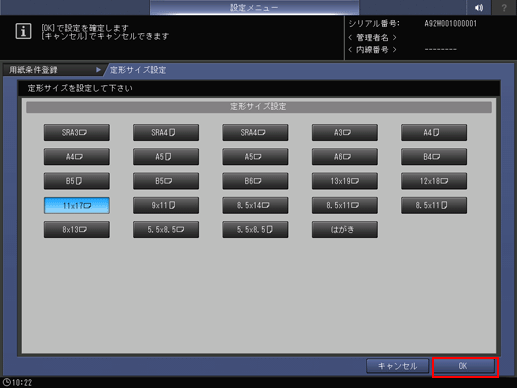
Task: Confirm settings with the OK button
Action: click(465, 366)
